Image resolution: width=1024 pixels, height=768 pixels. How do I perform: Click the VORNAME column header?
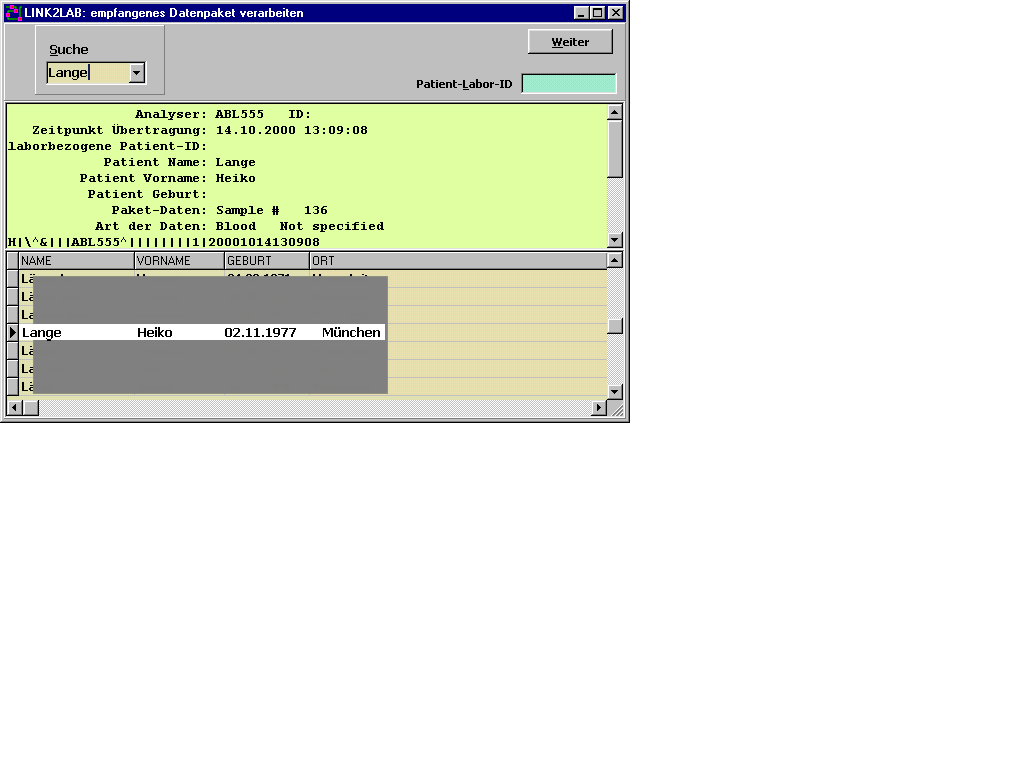pos(179,261)
